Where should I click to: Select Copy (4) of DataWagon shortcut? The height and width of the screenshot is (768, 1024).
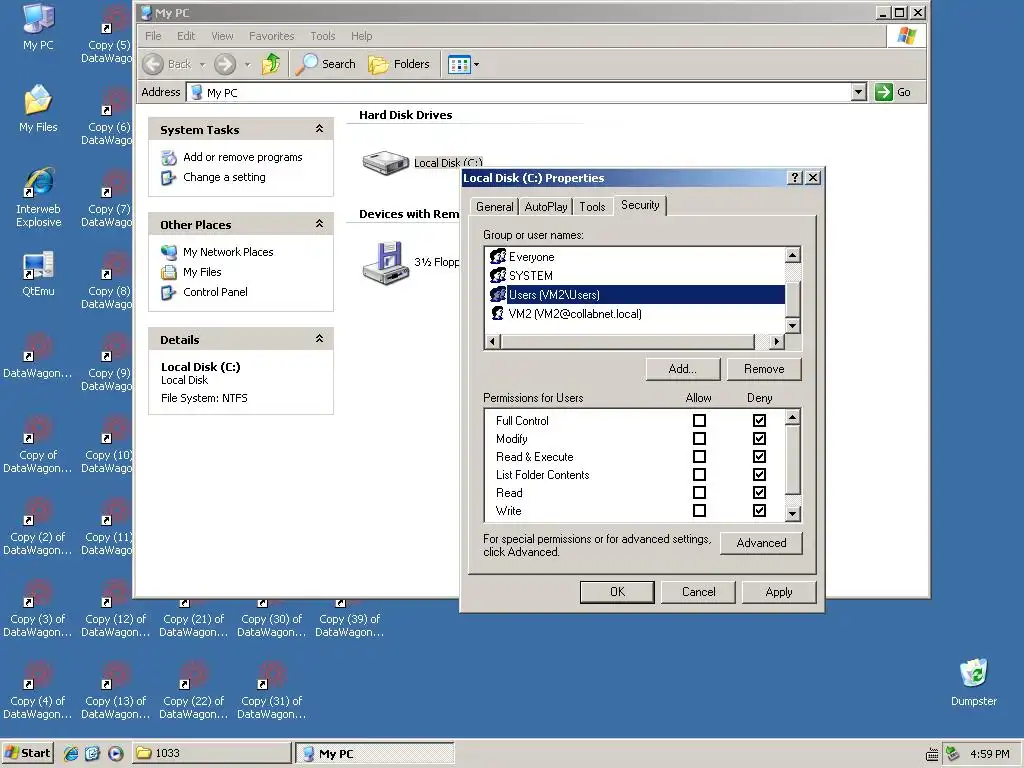(38, 690)
